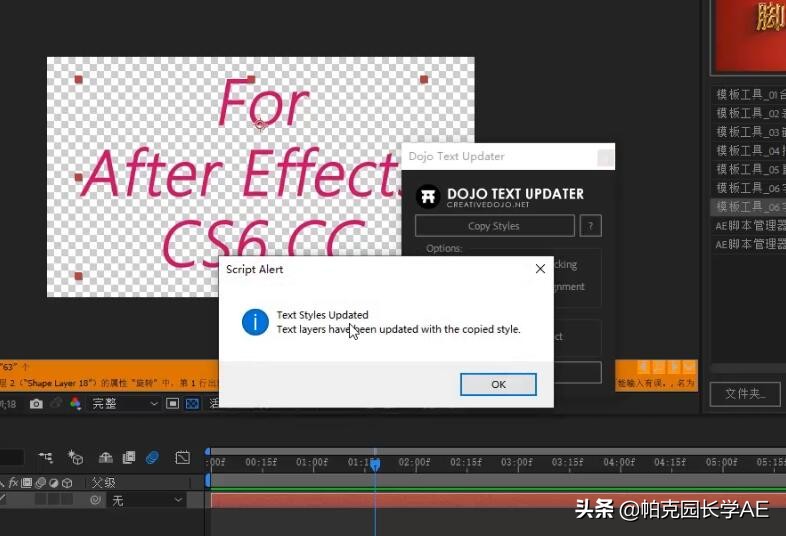Toggle the frame blending icon

tap(129, 457)
